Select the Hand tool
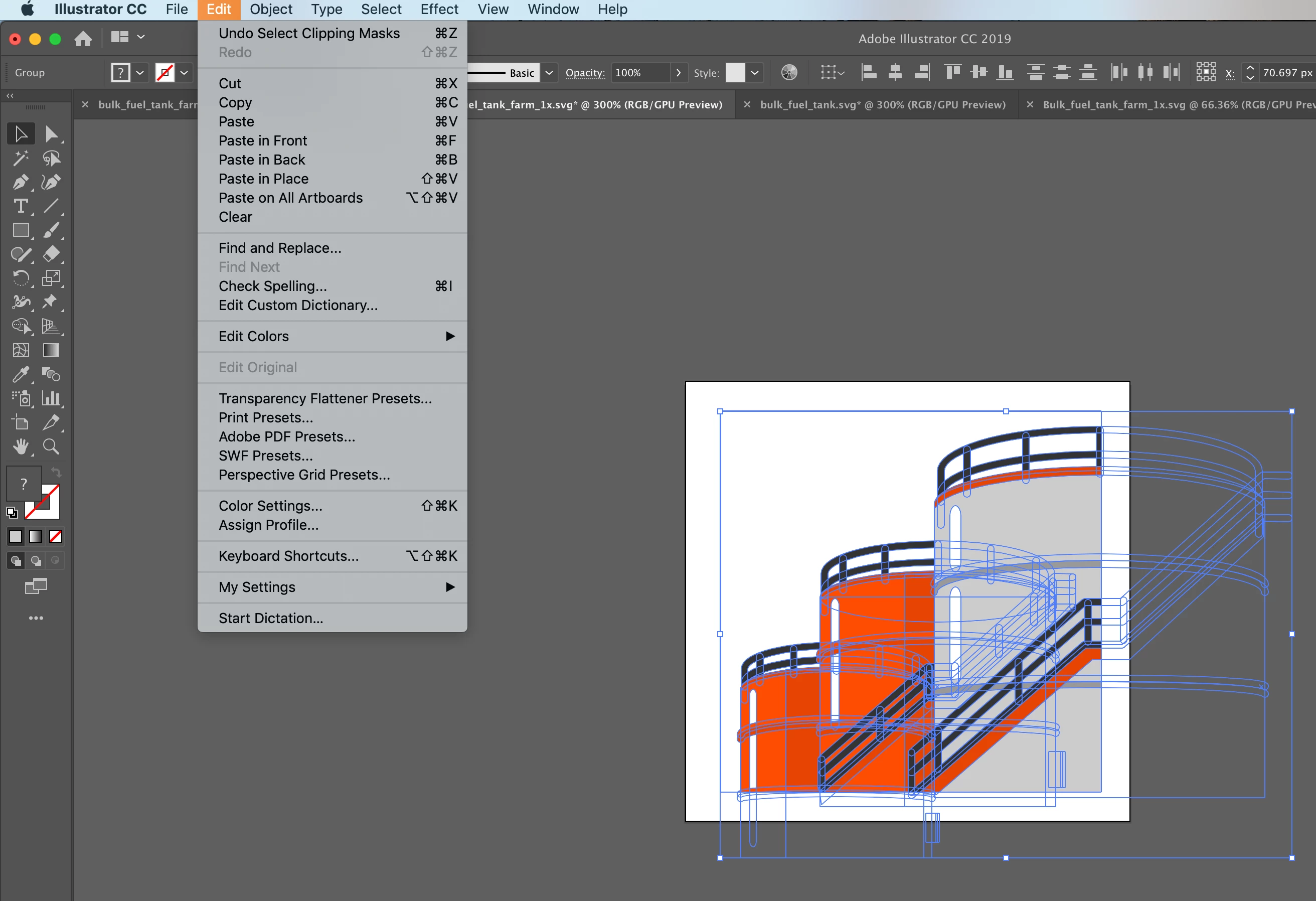The height and width of the screenshot is (901, 1316). point(21,447)
